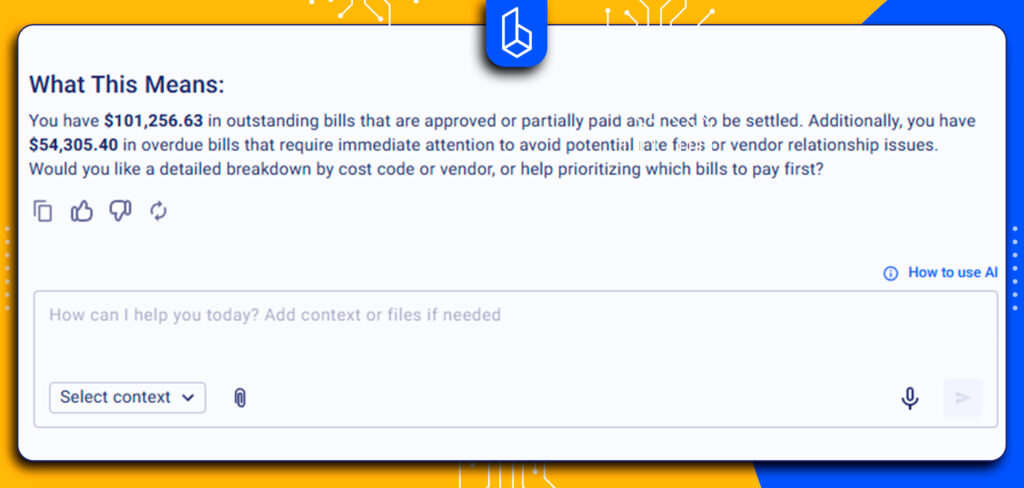The height and width of the screenshot is (488, 1024).
Task: Give the response a thumbs up
Action: point(81,211)
